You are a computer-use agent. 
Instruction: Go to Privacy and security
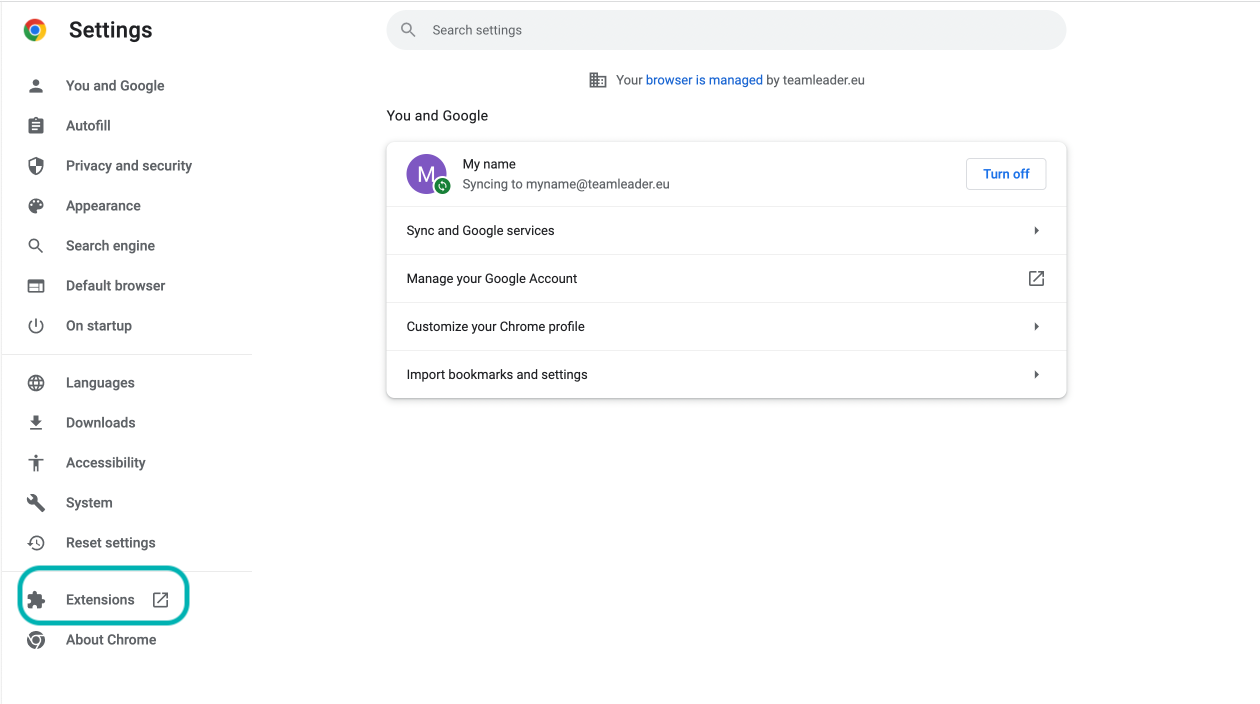(x=129, y=166)
